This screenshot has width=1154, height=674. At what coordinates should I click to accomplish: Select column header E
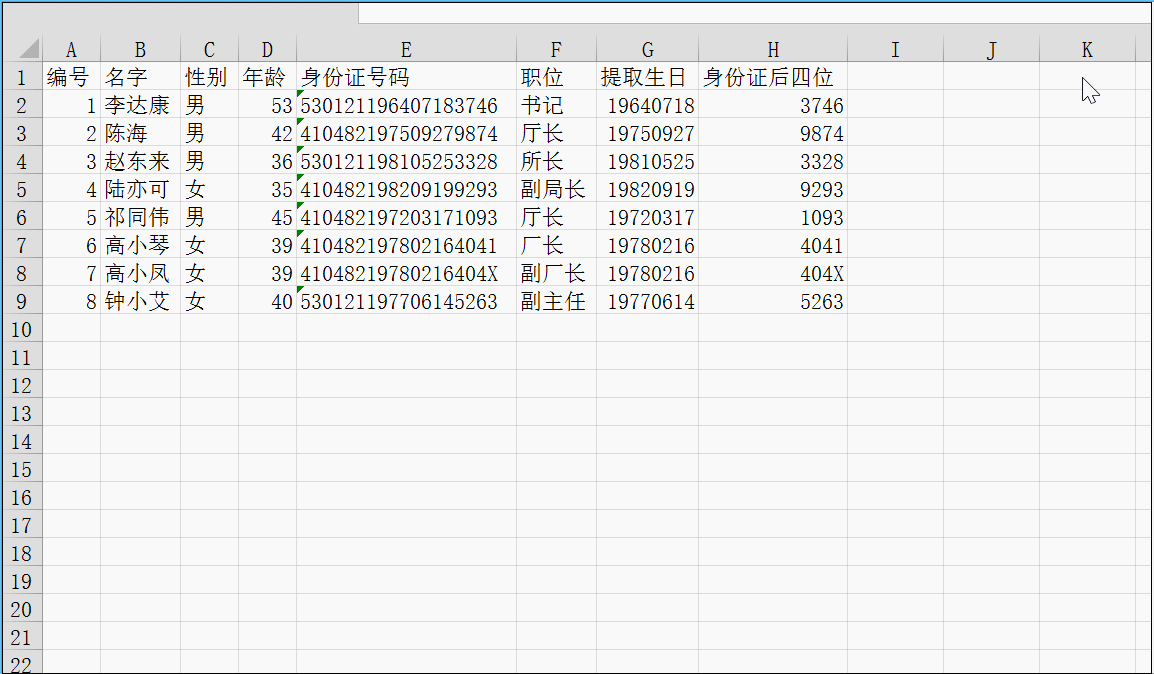pos(405,48)
